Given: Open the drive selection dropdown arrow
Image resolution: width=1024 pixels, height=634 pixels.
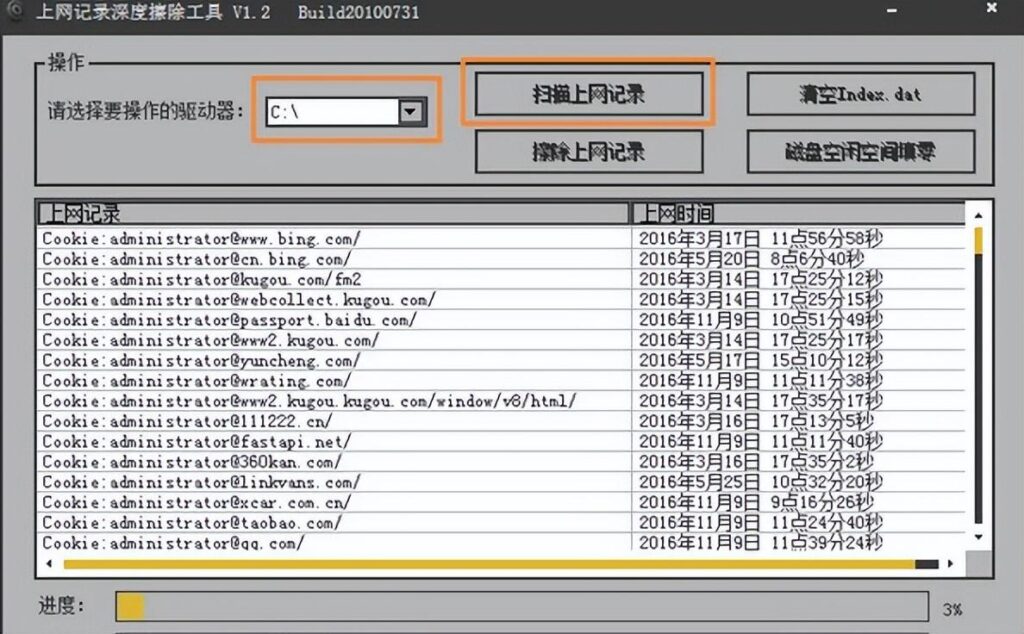Looking at the screenshot, I should point(411,112).
